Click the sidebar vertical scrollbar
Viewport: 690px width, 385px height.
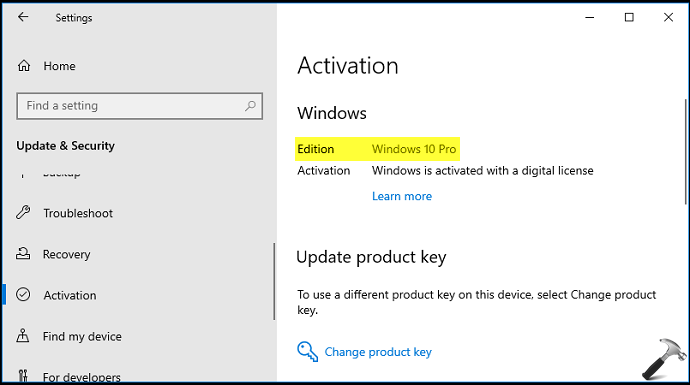274,282
